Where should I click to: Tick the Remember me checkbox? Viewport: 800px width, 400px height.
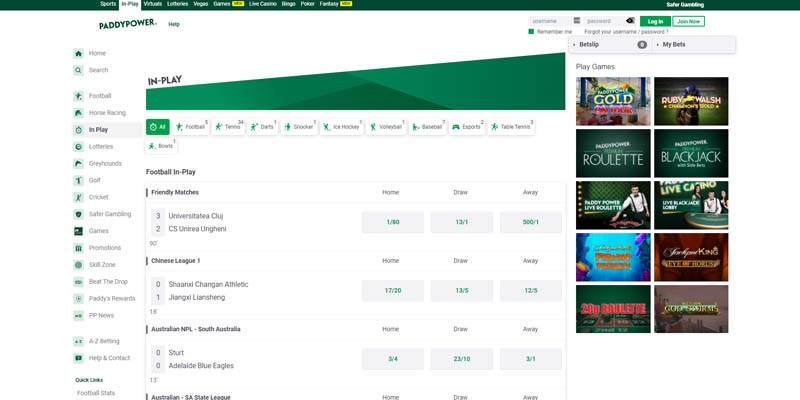click(x=531, y=32)
